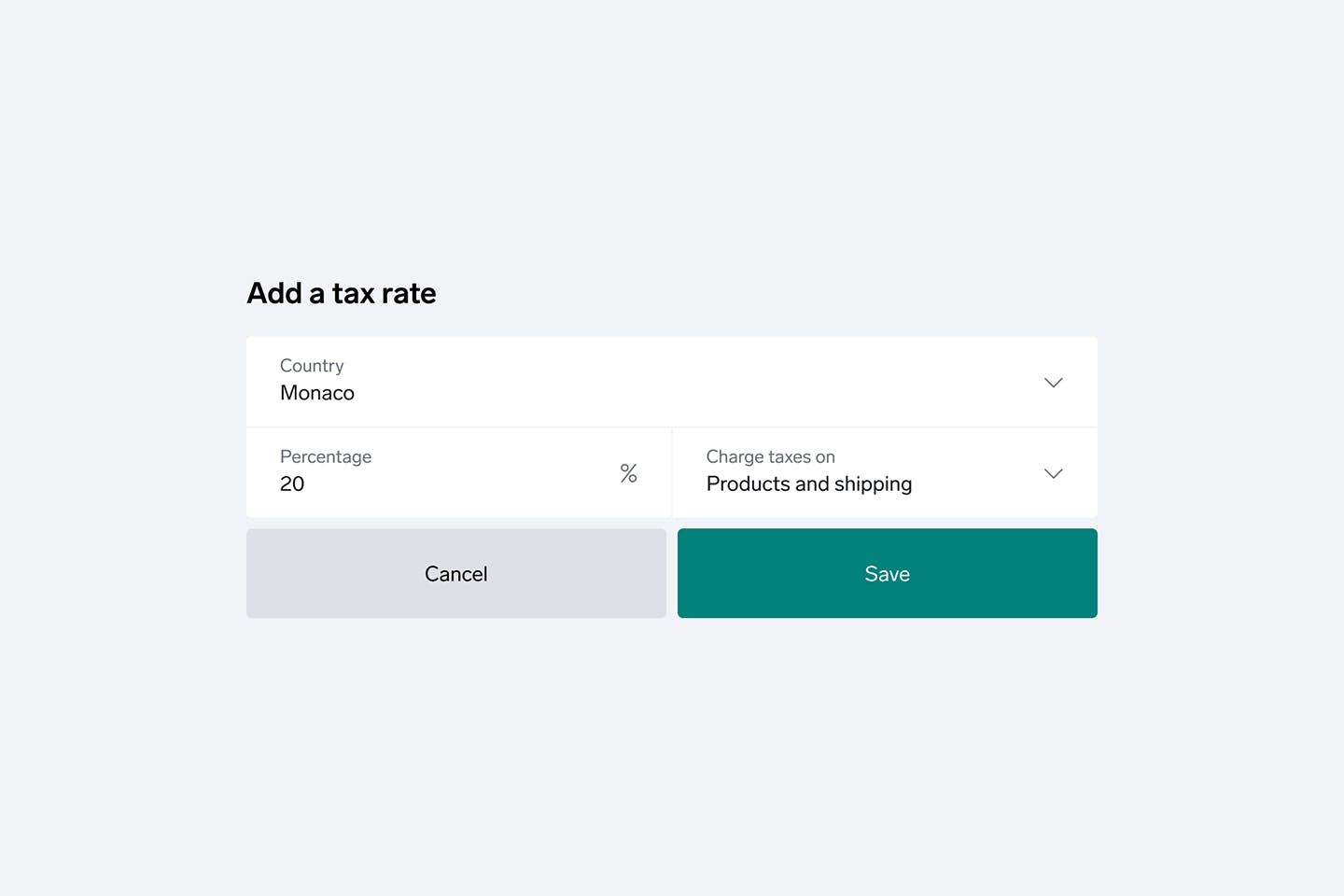
Task: Dismiss the tax rate form via Cancel
Action: click(x=456, y=573)
